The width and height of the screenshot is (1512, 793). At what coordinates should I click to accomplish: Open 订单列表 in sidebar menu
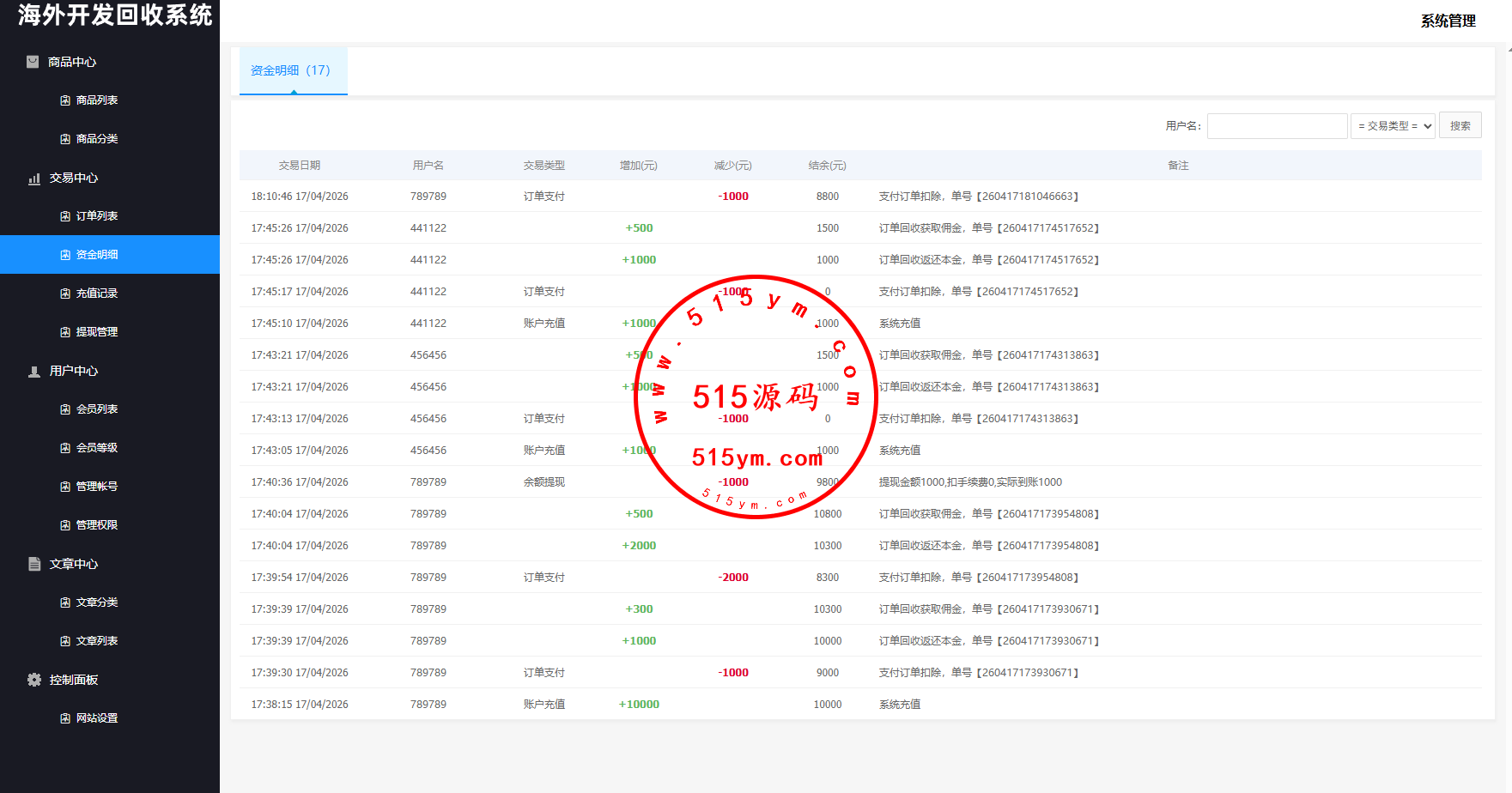click(97, 216)
